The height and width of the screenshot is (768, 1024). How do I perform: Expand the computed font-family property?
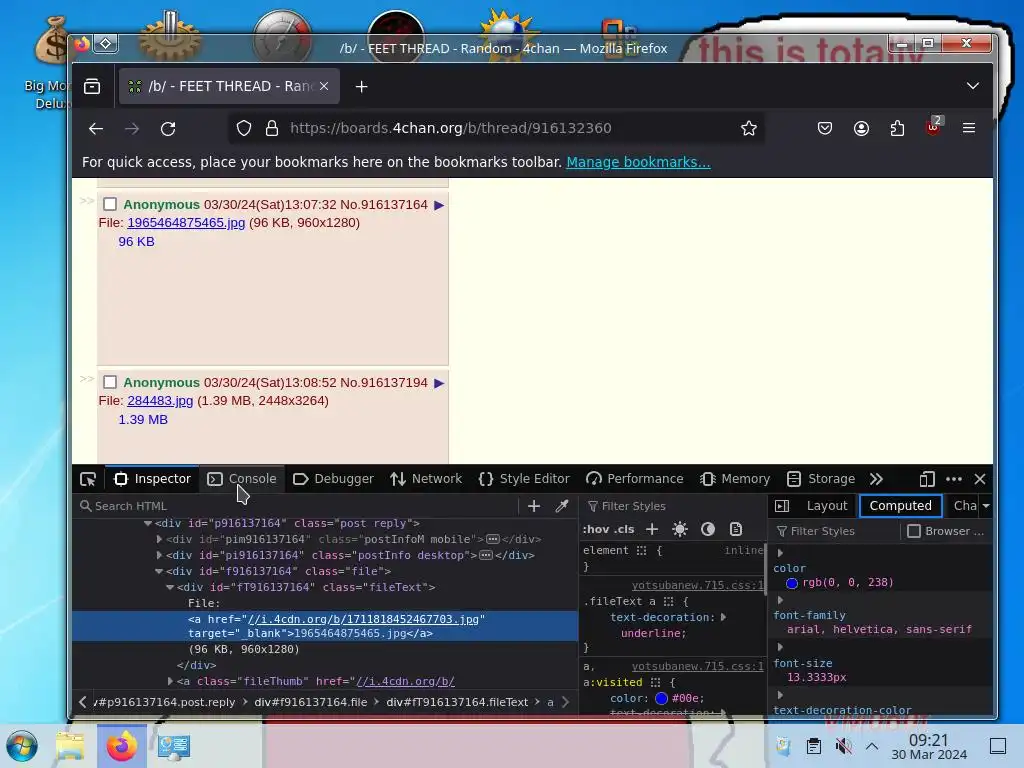coord(780,600)
